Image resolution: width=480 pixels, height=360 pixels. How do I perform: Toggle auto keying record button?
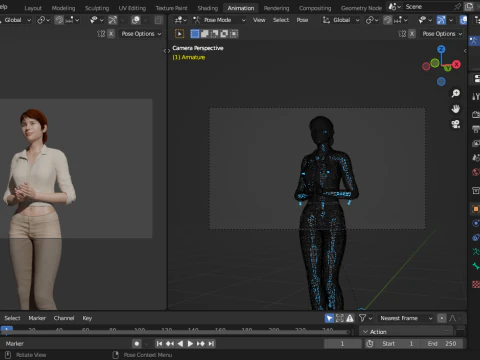click(136, 344)
